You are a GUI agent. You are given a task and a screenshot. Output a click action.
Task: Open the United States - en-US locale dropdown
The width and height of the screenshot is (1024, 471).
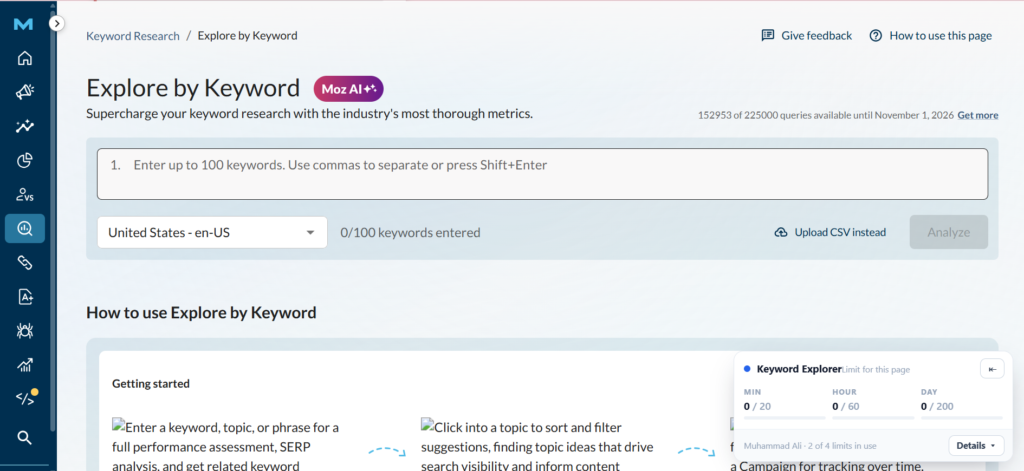[212, 233]
